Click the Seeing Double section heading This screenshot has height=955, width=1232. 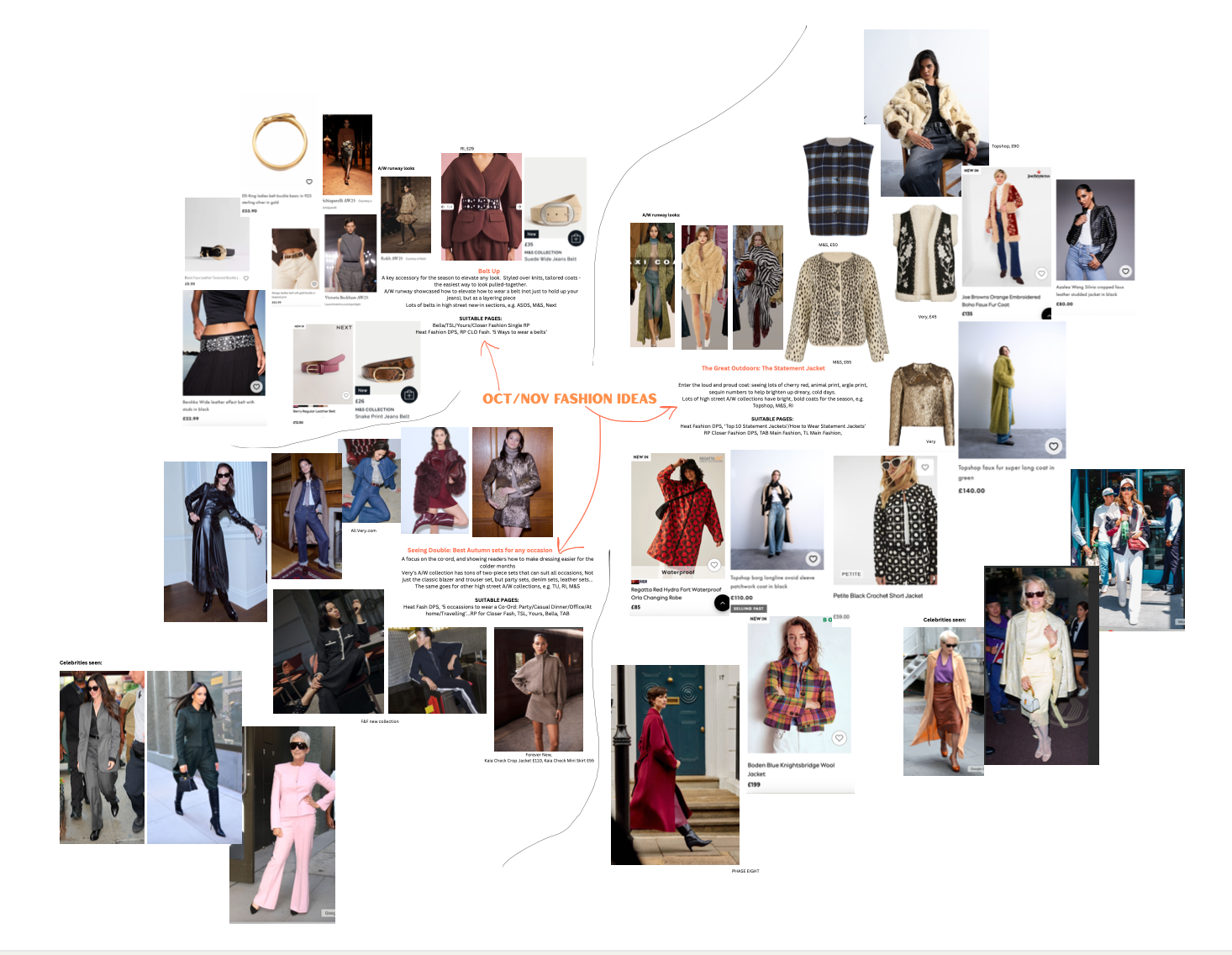click(x=480, y=550)
